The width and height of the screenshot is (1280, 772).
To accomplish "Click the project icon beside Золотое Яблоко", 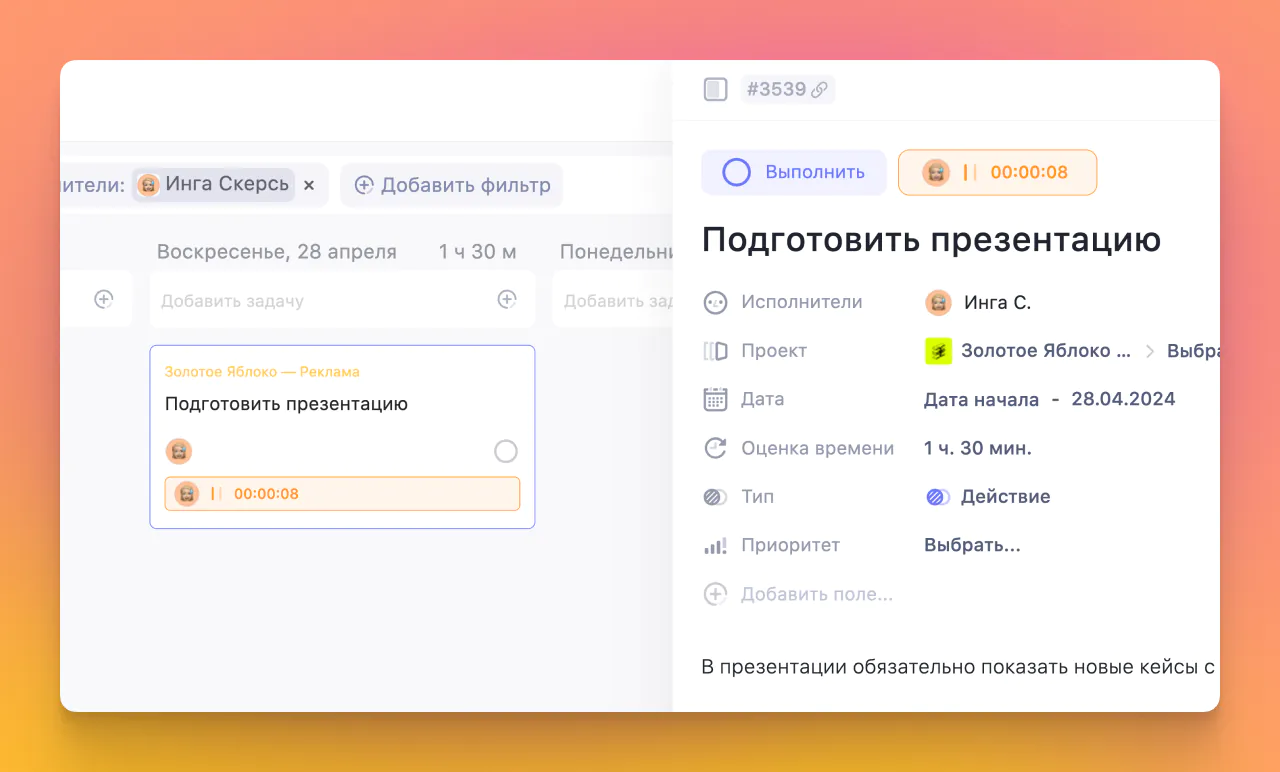I will [937, 350].
